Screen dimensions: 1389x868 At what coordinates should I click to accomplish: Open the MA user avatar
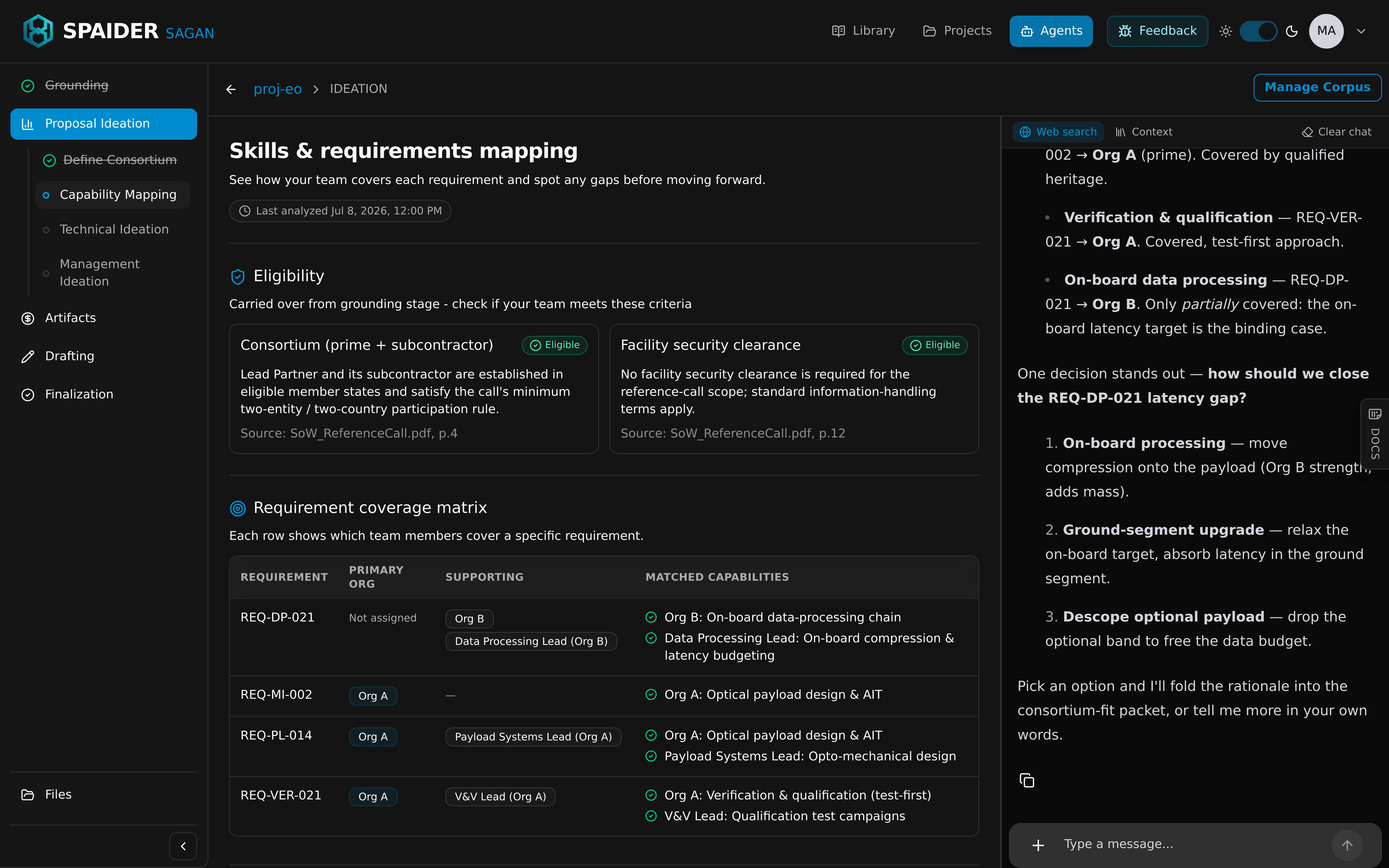click(x=1326, y=31)
